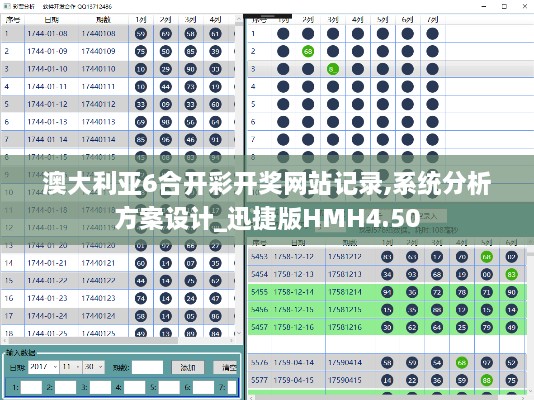Viewport: 534px width, 400px height.
Task: Select the period cell 17590414
Action: pos(345,363)
